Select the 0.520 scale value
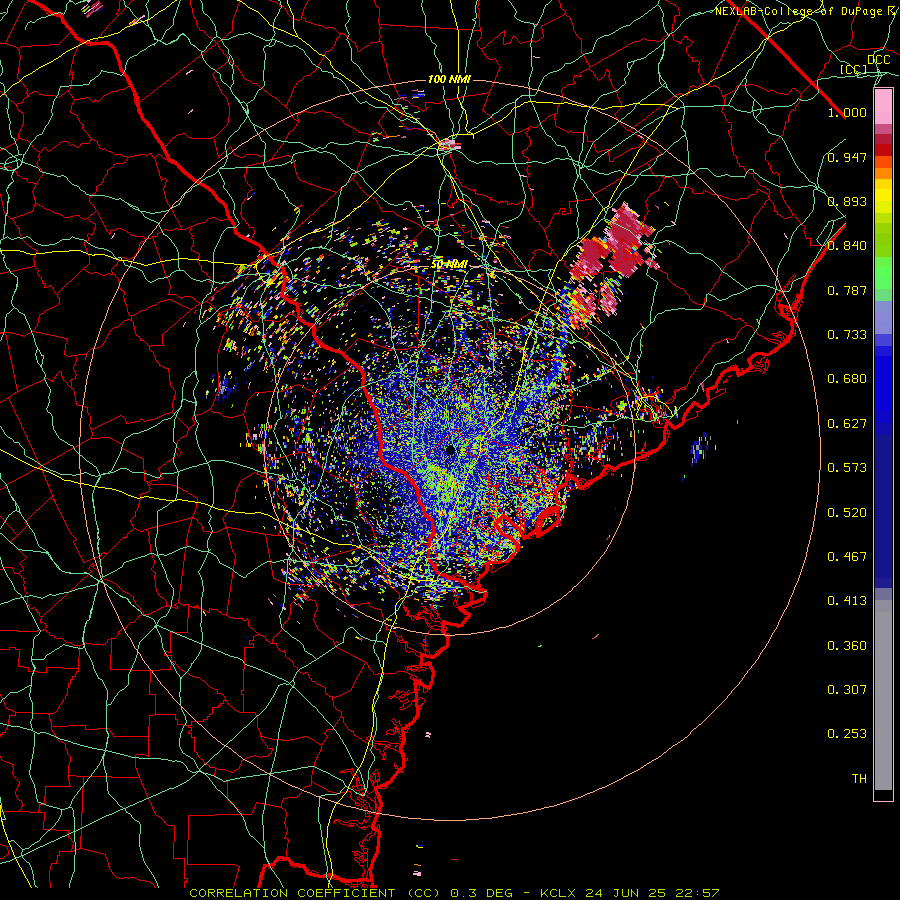This screenshot has height=900, width=900. click(x=847, y=513)
